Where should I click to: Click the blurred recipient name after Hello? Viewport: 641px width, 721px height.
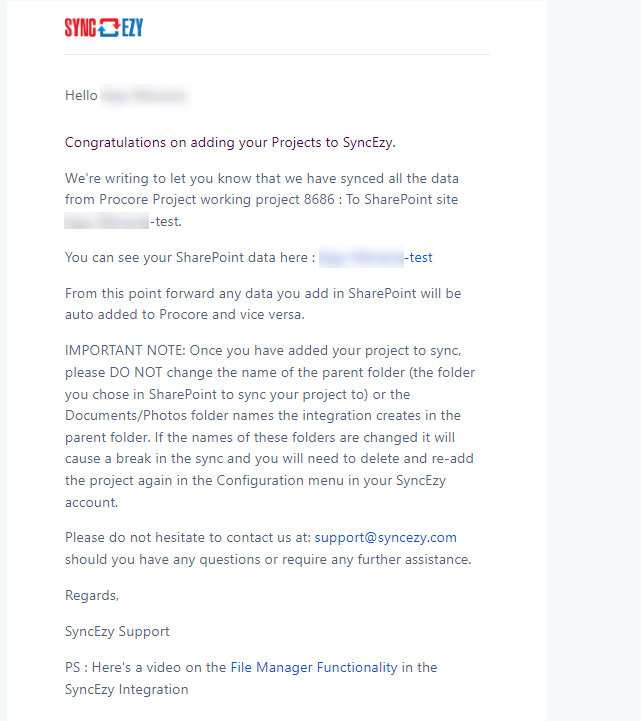tap(145, 96)
